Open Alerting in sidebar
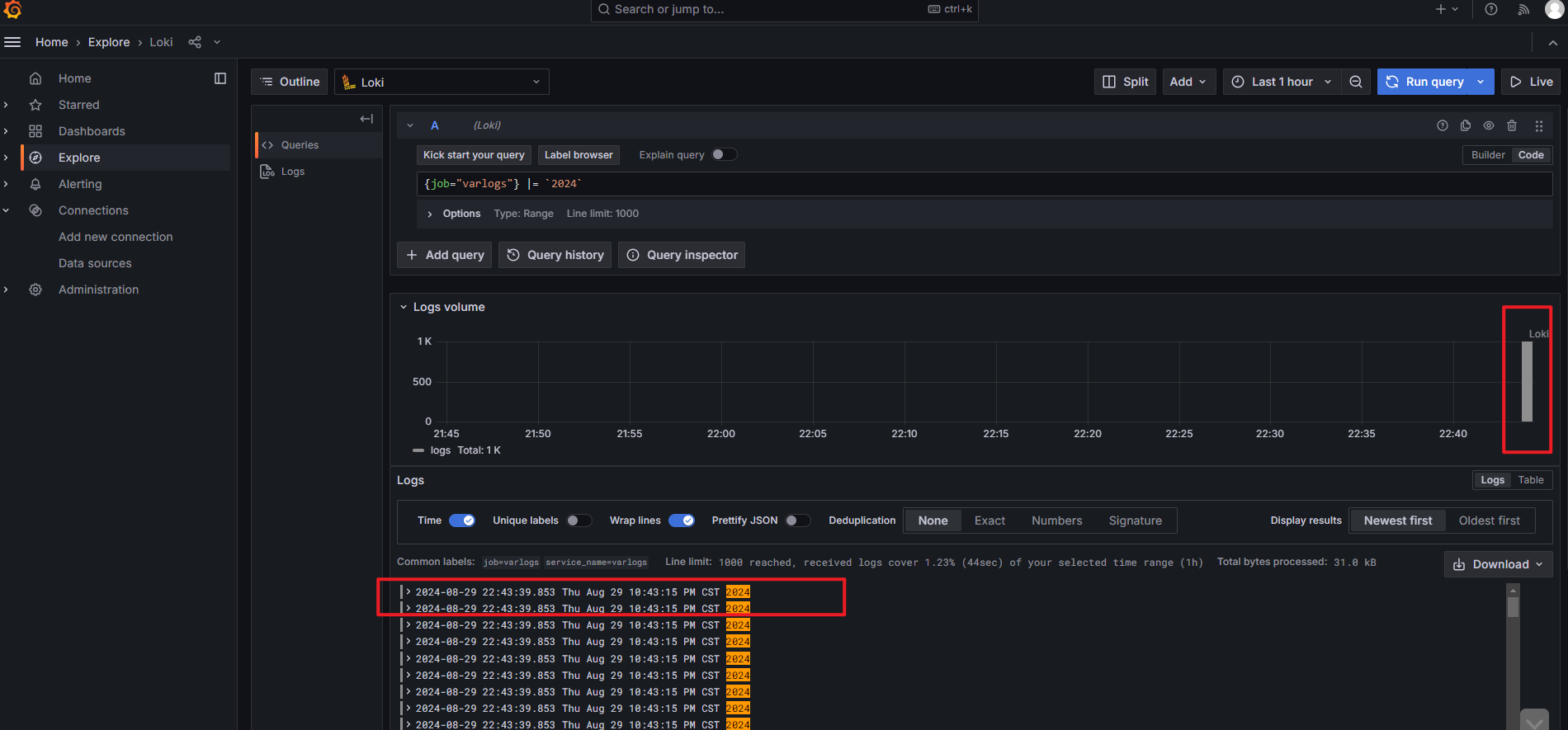Image resolution: width=1568 pixels, height=730 pixels. pyautogui.click(x=80, y=184)
